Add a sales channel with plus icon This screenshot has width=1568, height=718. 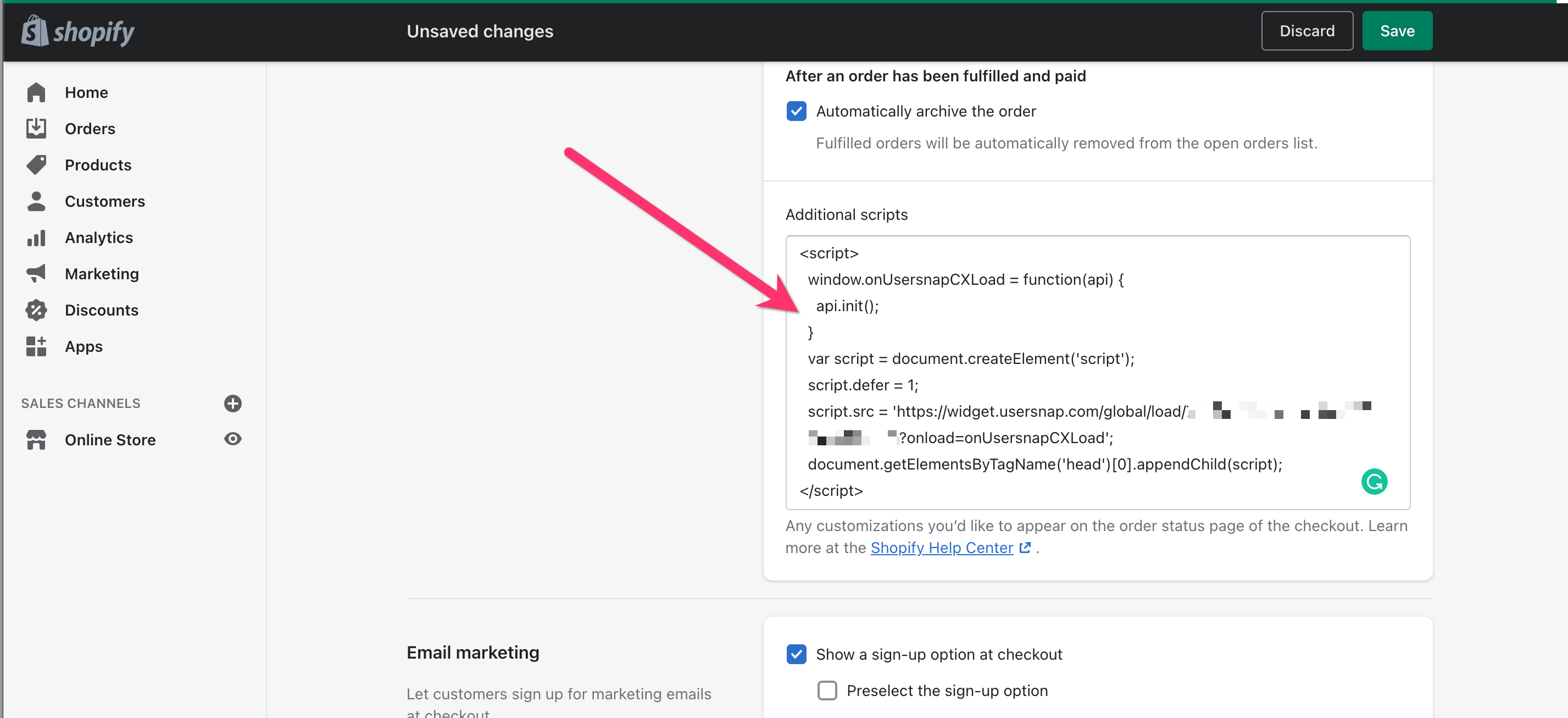pyautogui.click(x=232, y=403)
